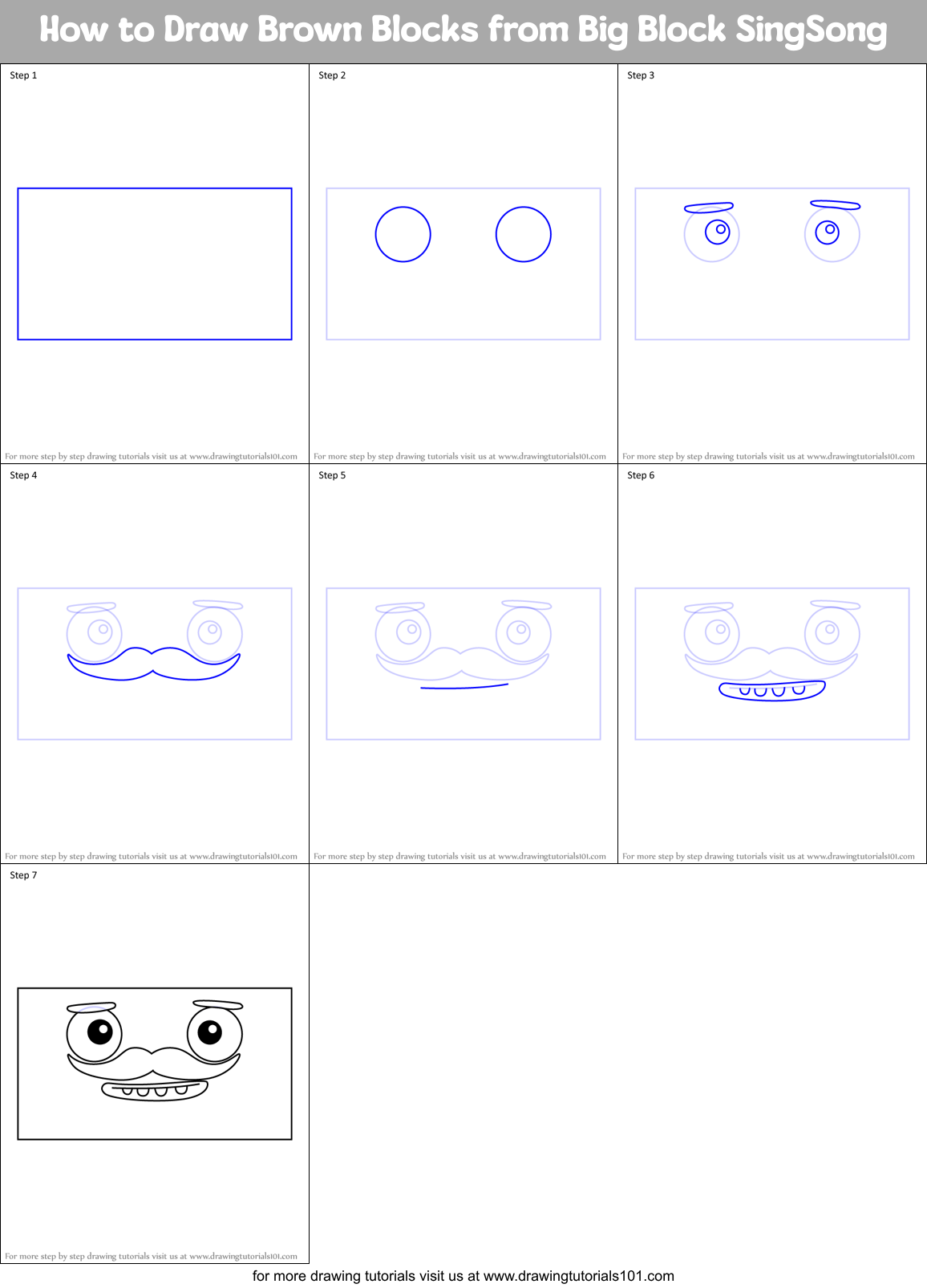The height and width of the screenshot is (1288, 927).
Task: Click the Step 1 panel's 'For more step by step drawing tutorials' line
Action: point(151,456)
